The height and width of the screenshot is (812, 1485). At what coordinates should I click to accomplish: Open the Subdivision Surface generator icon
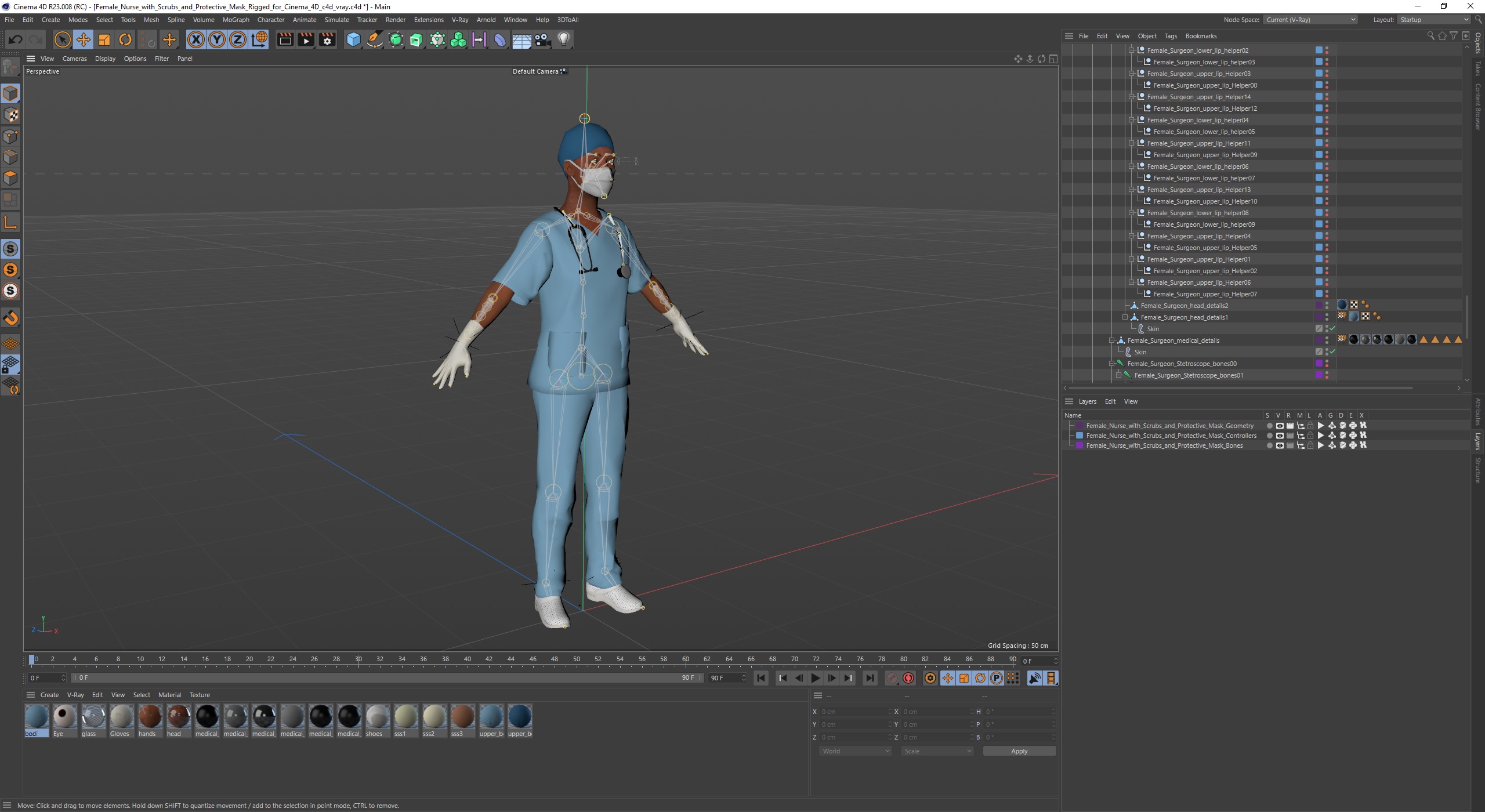coord(396,39)
